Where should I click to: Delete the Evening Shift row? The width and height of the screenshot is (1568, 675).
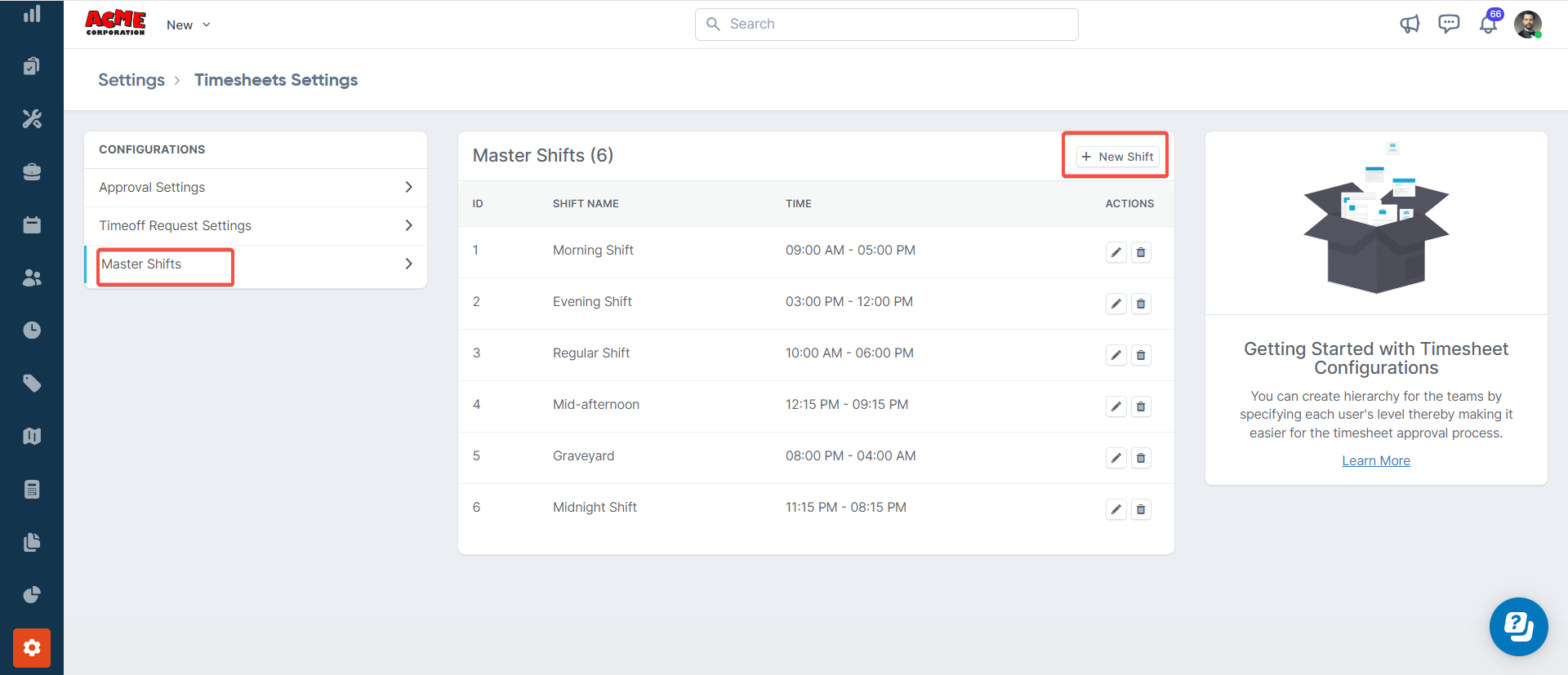tap(1141, 304)
